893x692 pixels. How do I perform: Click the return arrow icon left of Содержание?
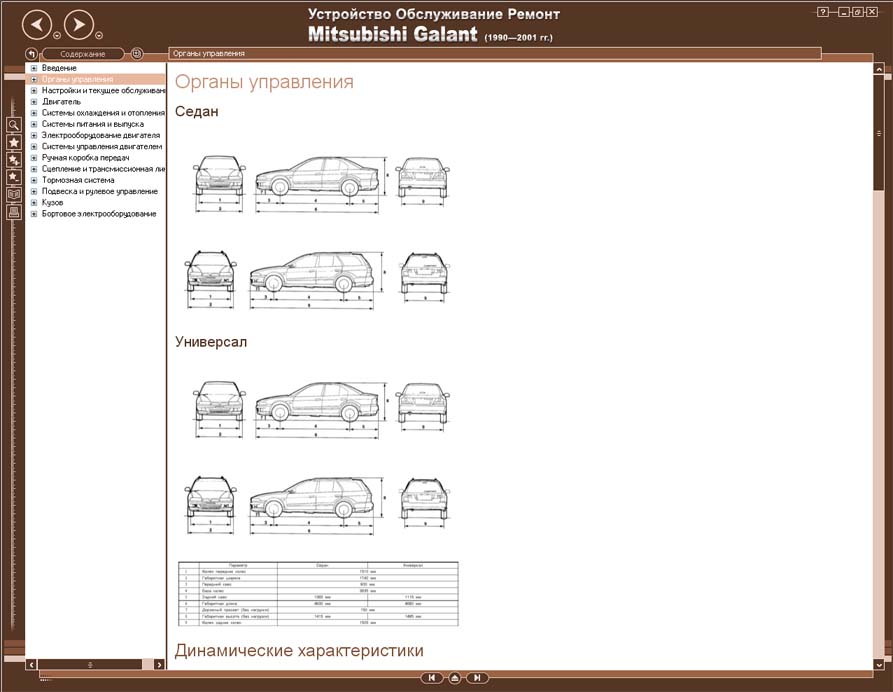pos(31,54)
